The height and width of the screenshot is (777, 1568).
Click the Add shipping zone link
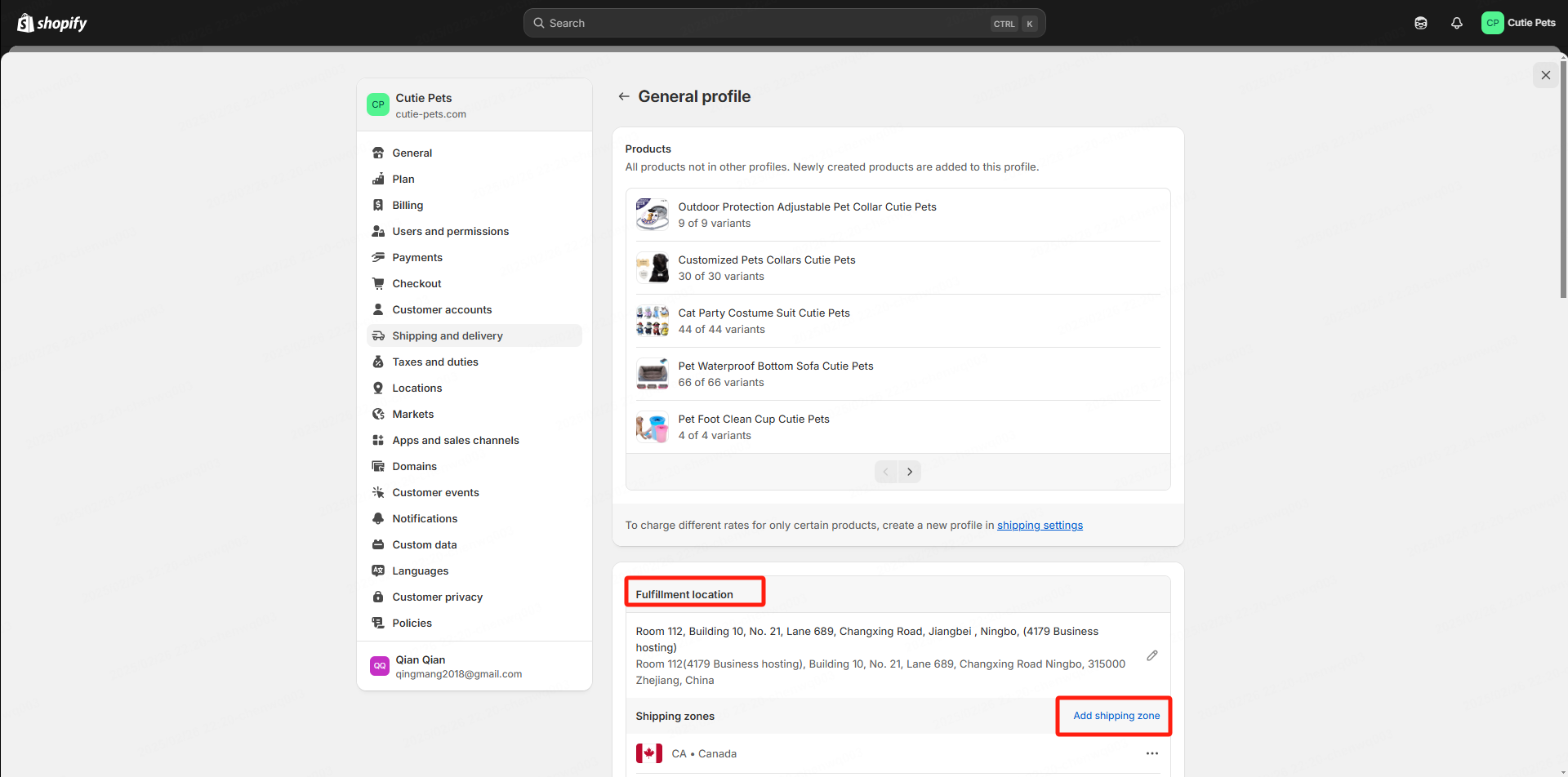(x=1116, y=716)
